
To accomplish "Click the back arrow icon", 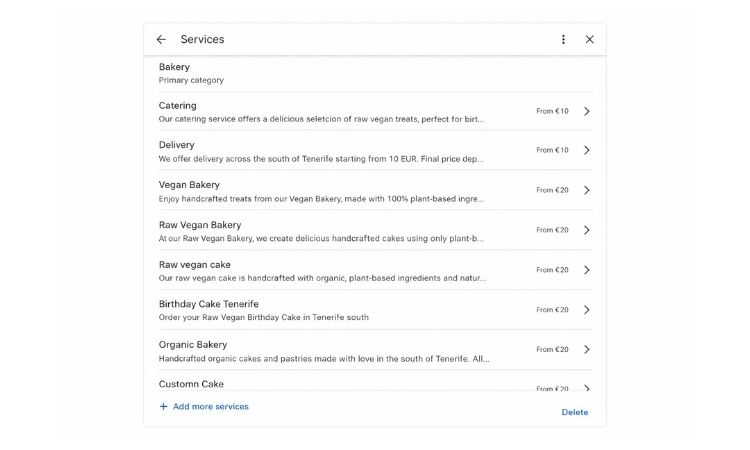I will click(x=161, y=40).
